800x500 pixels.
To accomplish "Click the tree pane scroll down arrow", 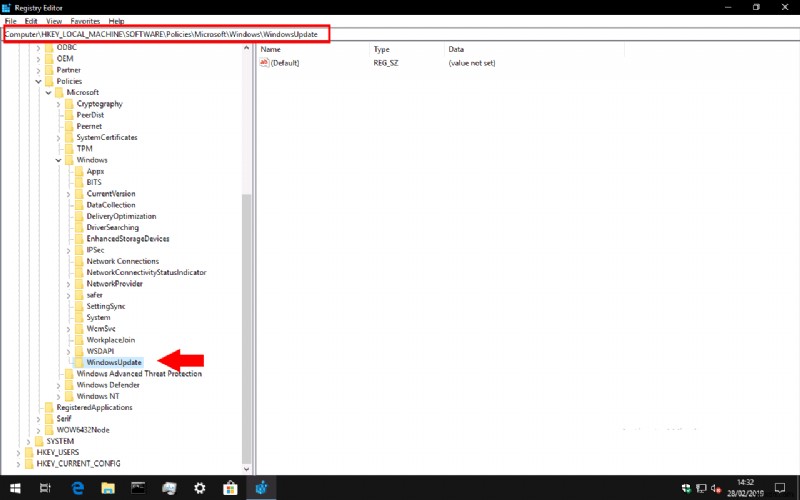I will tap(247, 469).
